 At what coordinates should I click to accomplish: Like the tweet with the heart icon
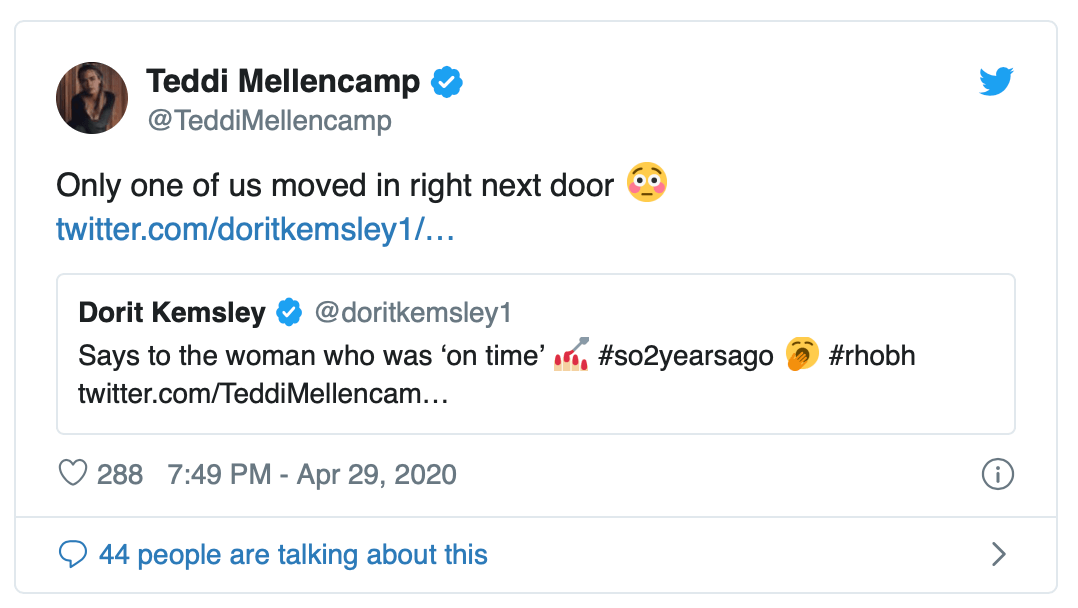[73, 473]
